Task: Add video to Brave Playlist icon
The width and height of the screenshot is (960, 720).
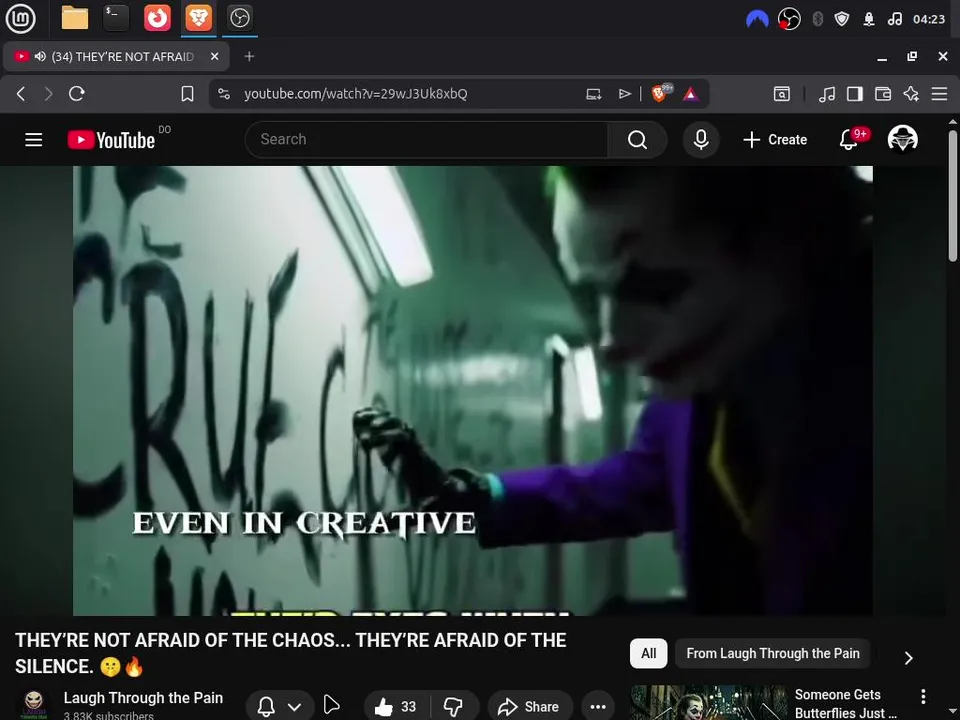Action: pyautogui.click(x=624, y=94)
